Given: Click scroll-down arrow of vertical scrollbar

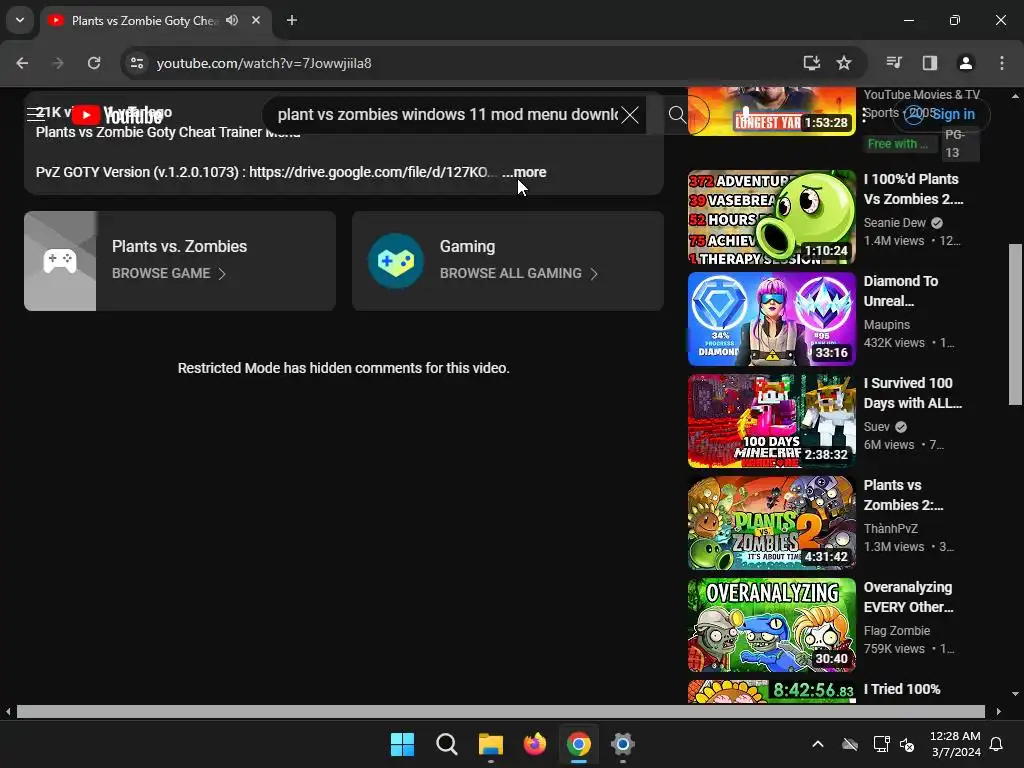Looking at the screenshot, I should click(x=1015, y=694).
